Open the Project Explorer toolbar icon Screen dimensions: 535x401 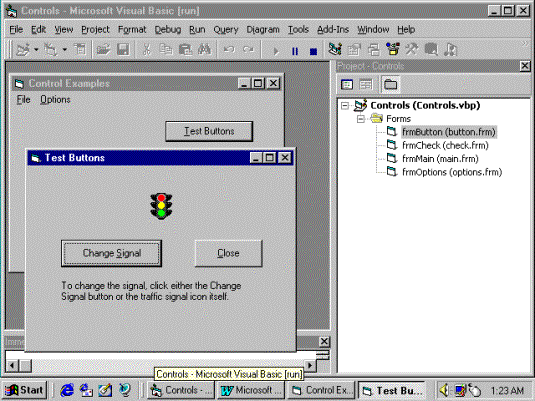click(x=335, y=50)
